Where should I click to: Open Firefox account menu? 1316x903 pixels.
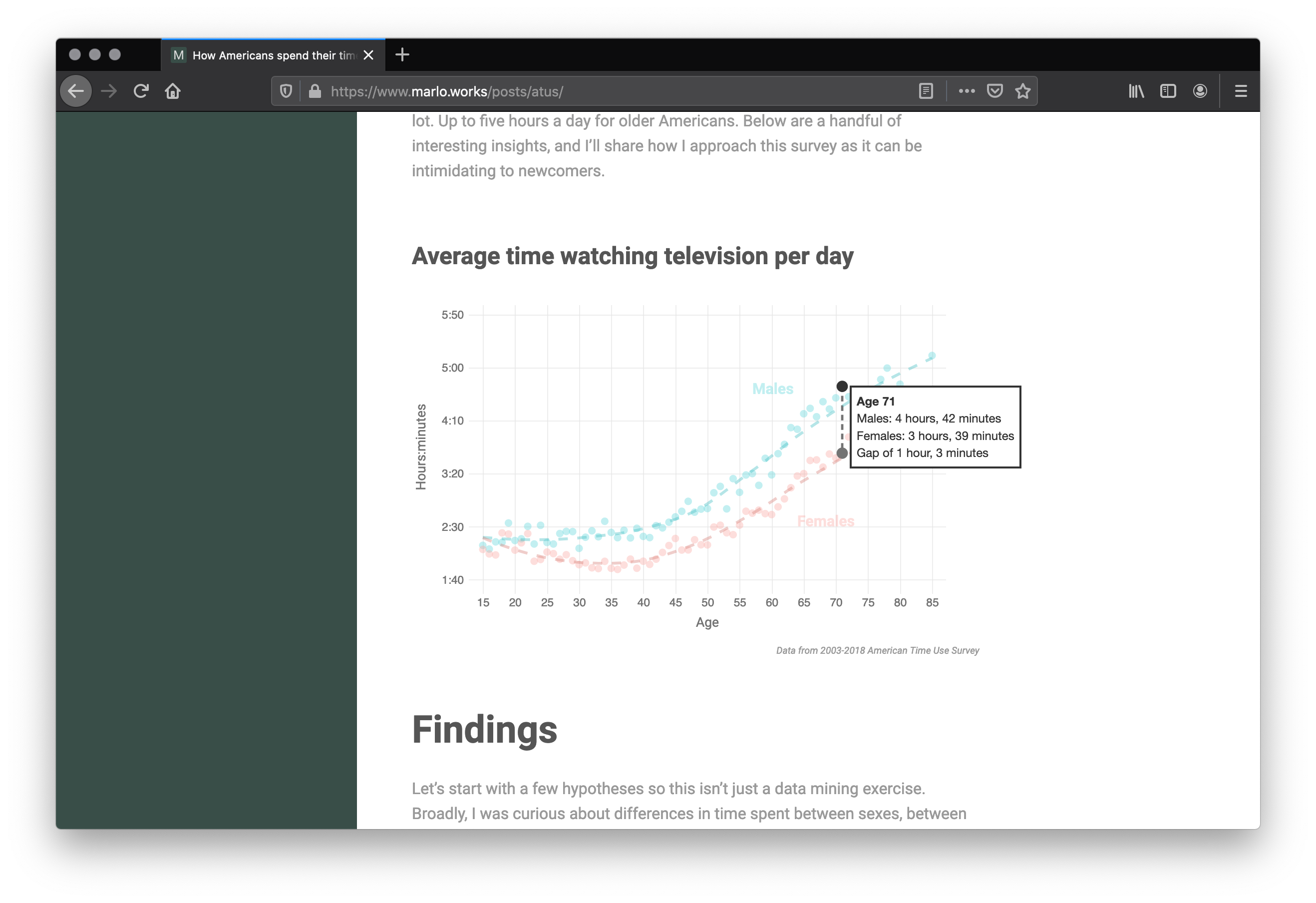click(1199, 91)
